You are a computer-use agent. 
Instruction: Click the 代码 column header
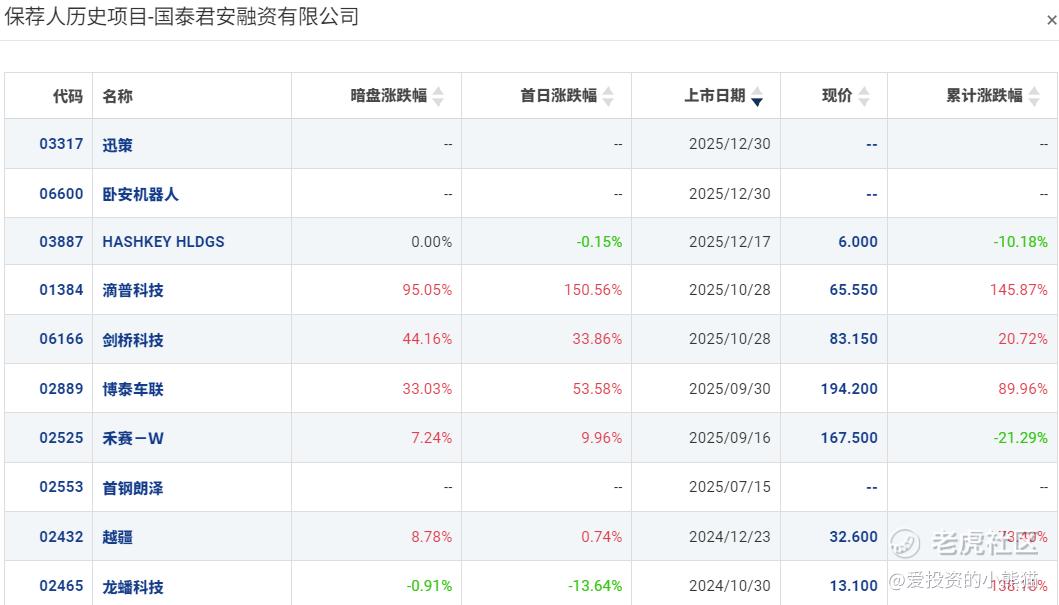(x=68, y=96)
